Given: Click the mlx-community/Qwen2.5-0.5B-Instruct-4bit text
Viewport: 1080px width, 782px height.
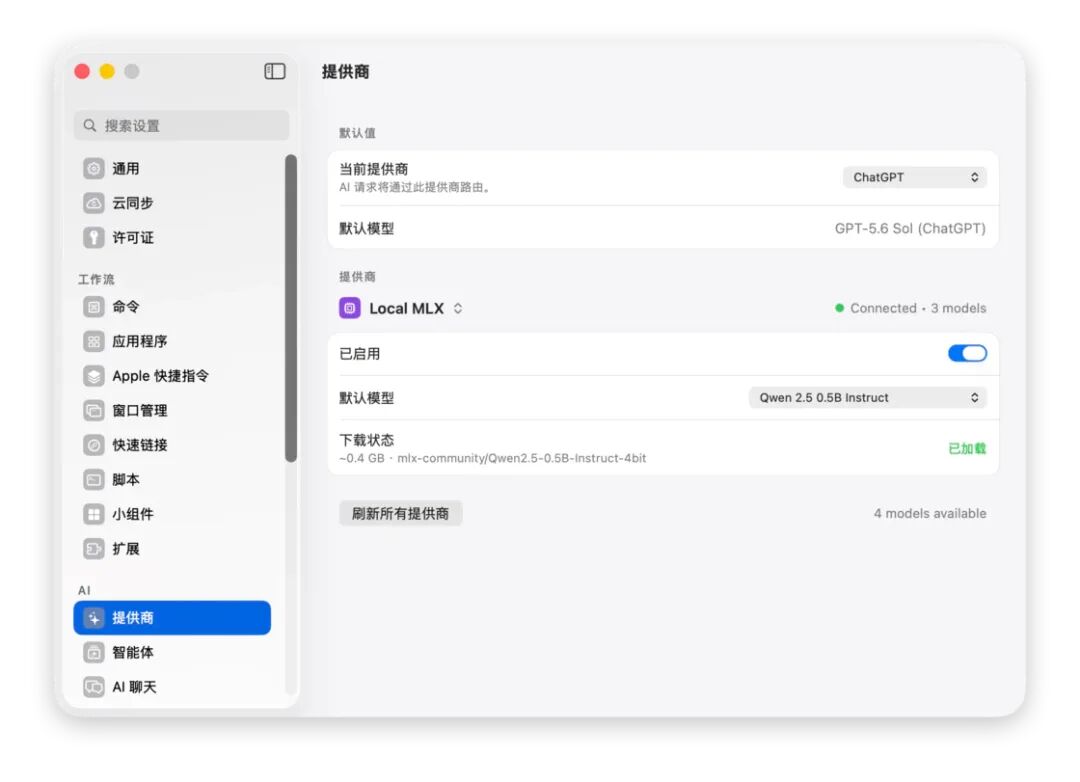Looking at the screenshot, I should click(521, 458).
